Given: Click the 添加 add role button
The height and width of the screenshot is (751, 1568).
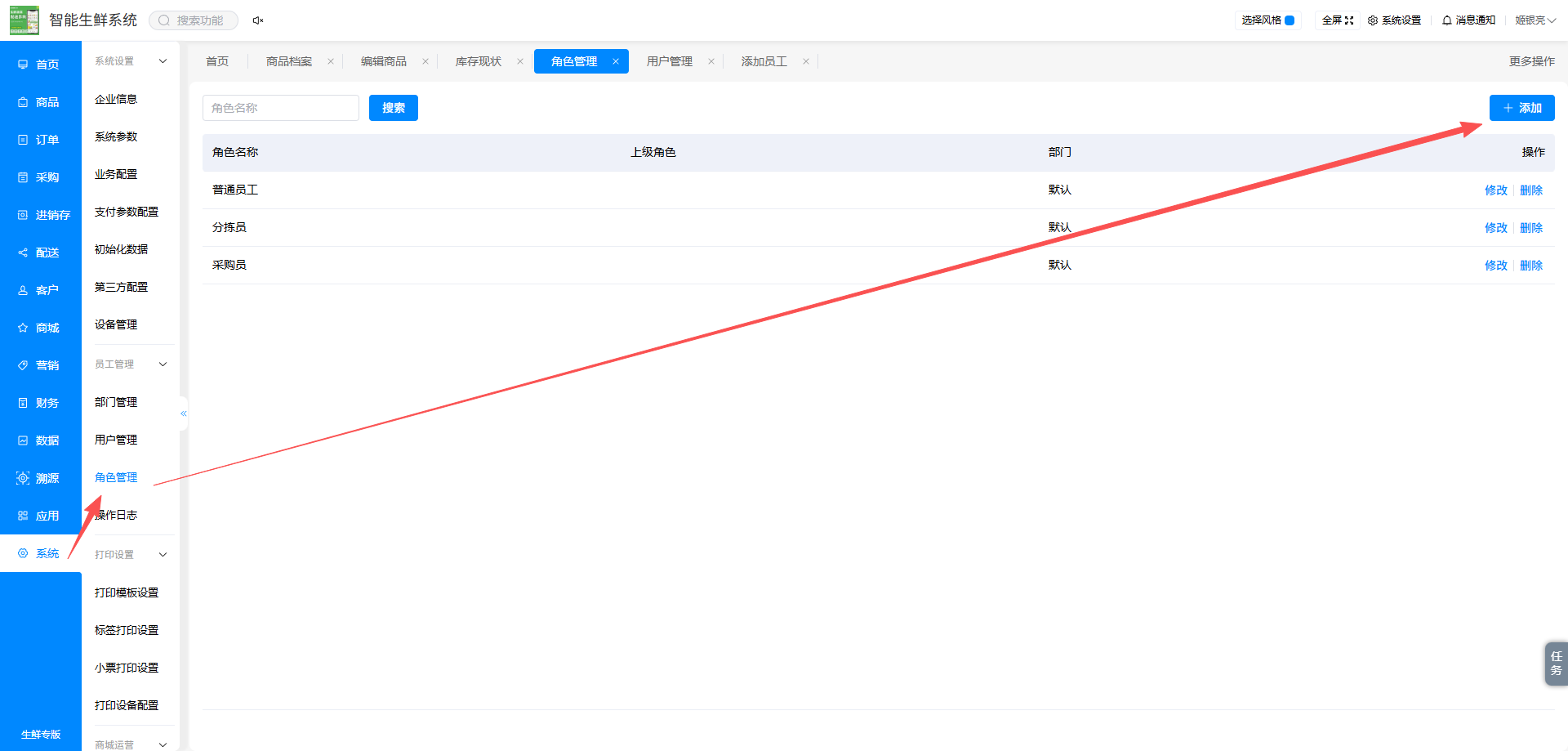Looking at the screenshot, I should (x=1522, y=108).
